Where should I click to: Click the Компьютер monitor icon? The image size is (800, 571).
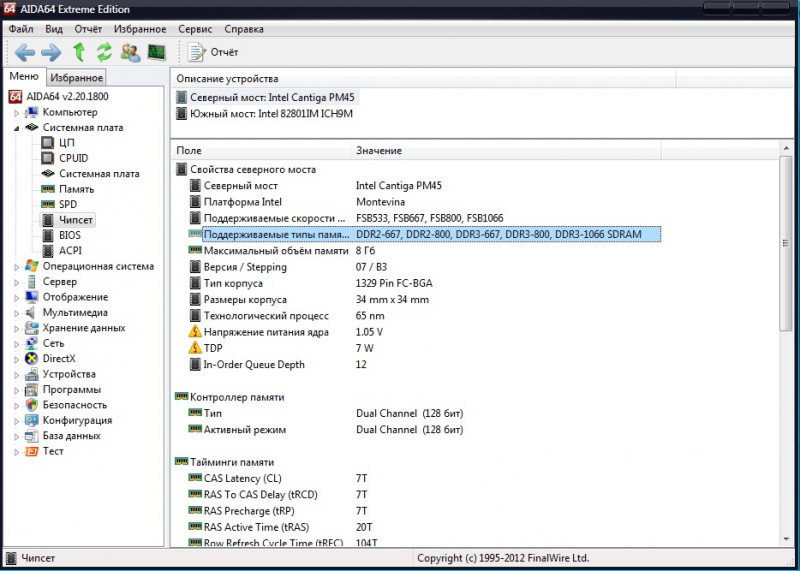pos(32,112)
